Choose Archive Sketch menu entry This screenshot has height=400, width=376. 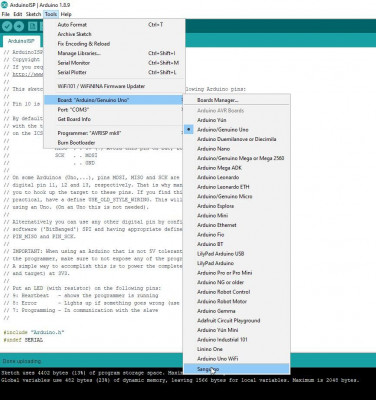114,34
